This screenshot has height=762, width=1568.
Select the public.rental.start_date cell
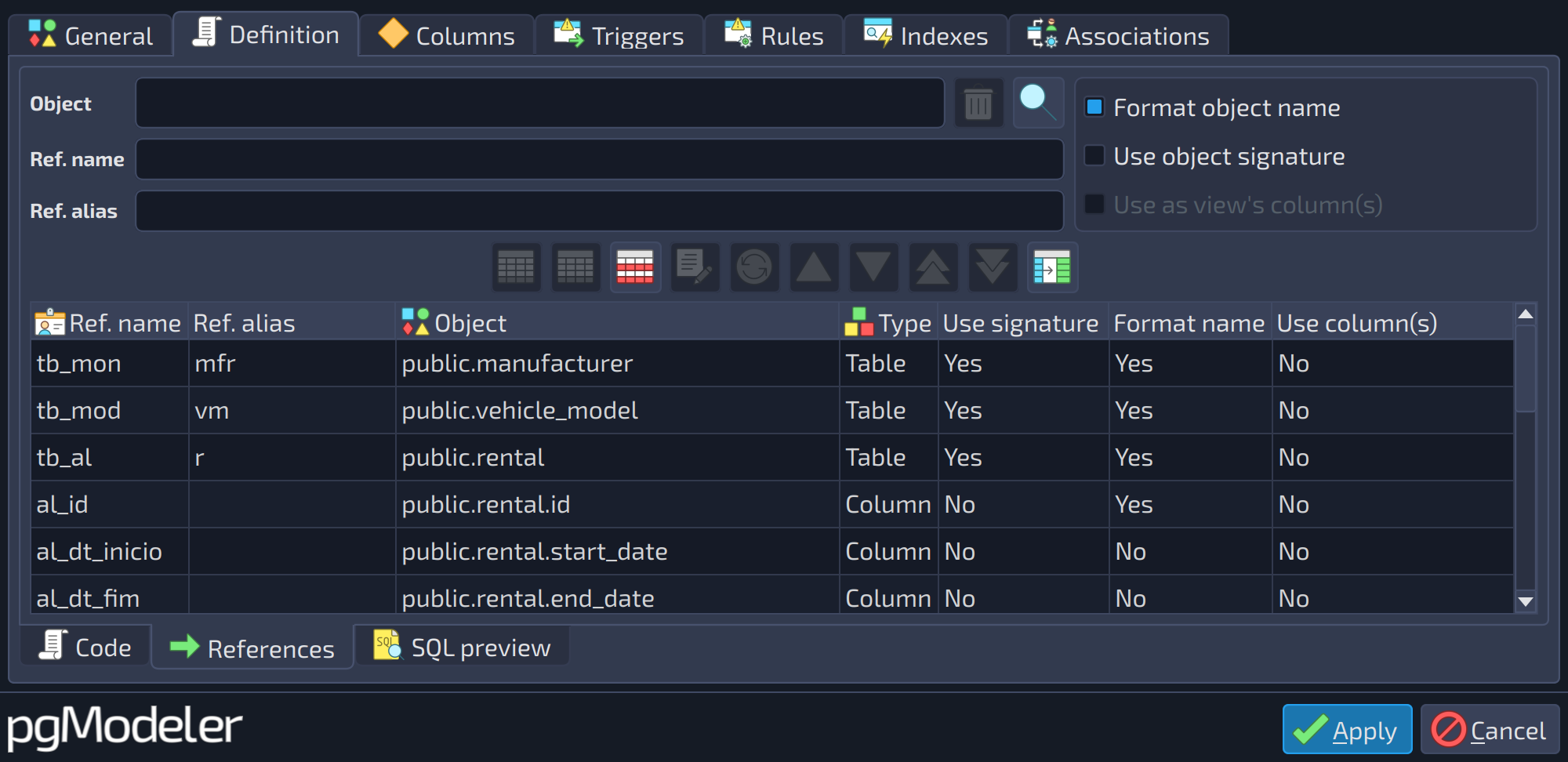coord(617,551)
